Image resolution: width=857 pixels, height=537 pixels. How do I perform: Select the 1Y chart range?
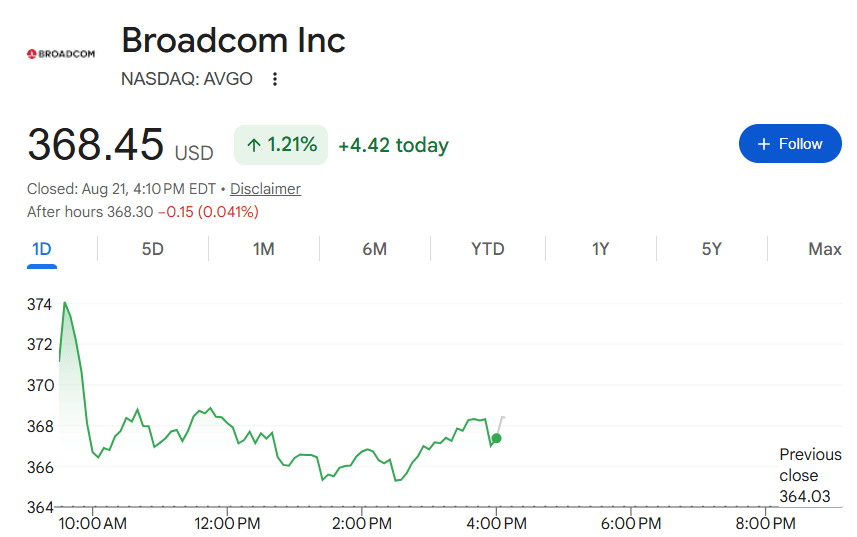(600, 250)
